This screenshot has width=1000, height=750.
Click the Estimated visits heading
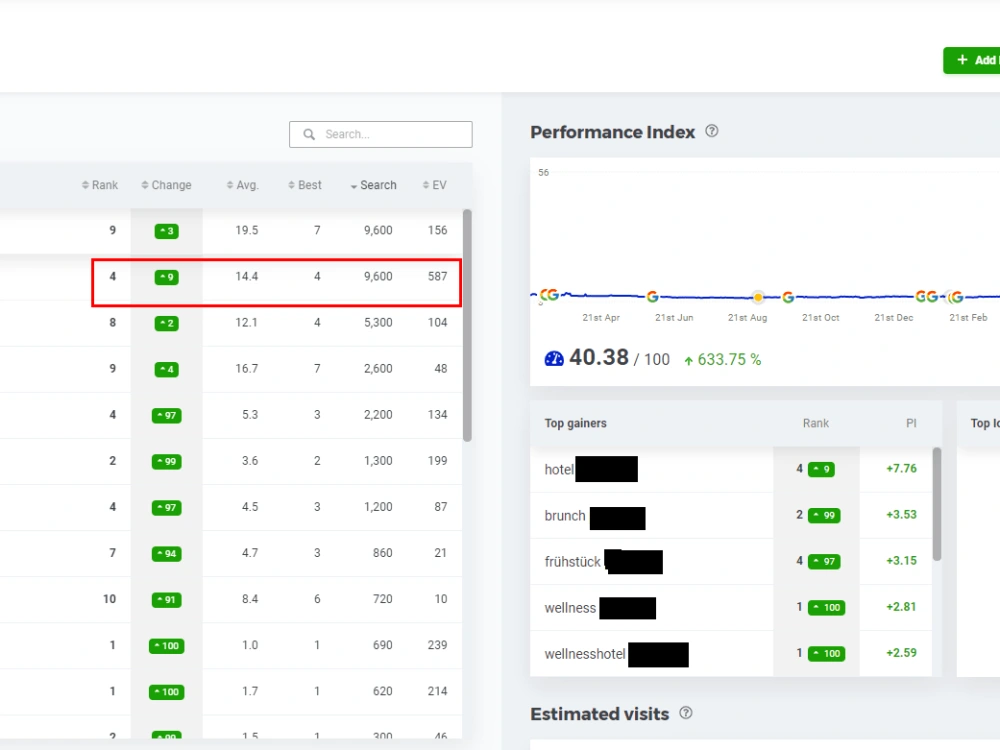pos(599,714)
